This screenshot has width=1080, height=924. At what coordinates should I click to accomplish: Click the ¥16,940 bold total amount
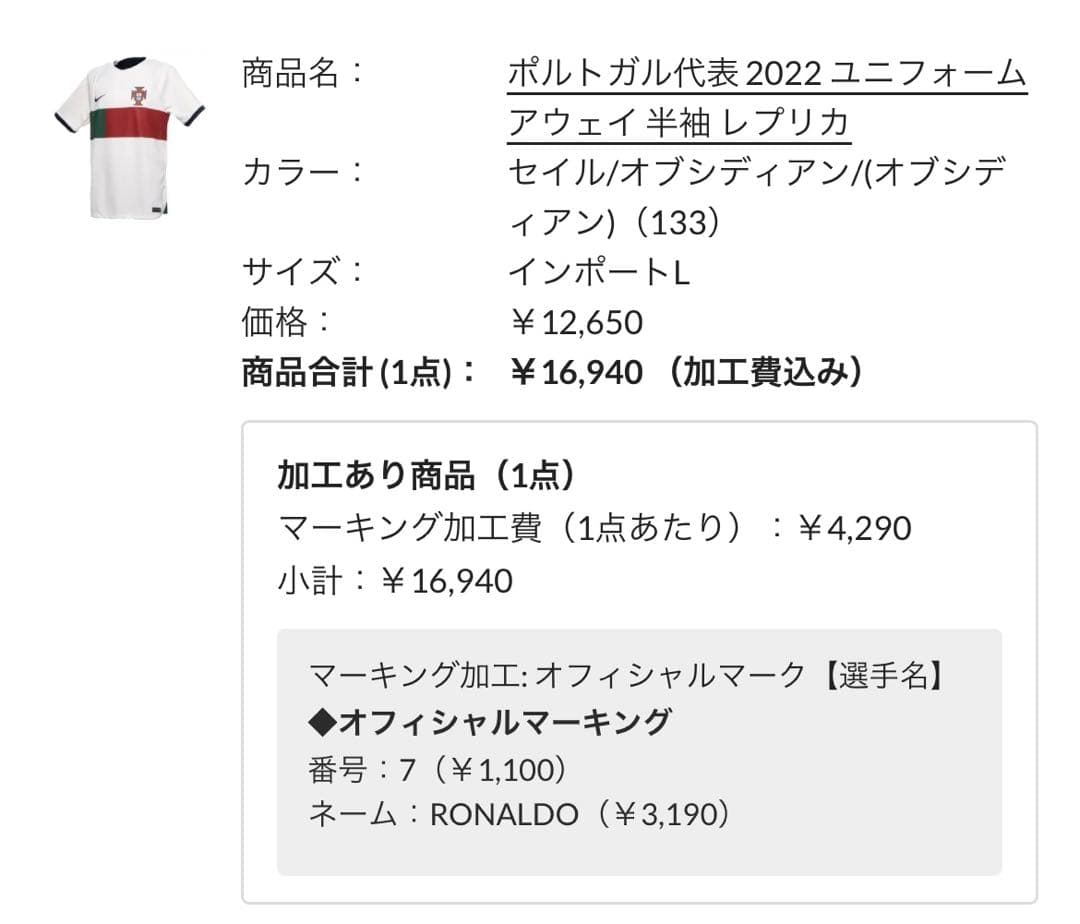[x=576, y=372]
